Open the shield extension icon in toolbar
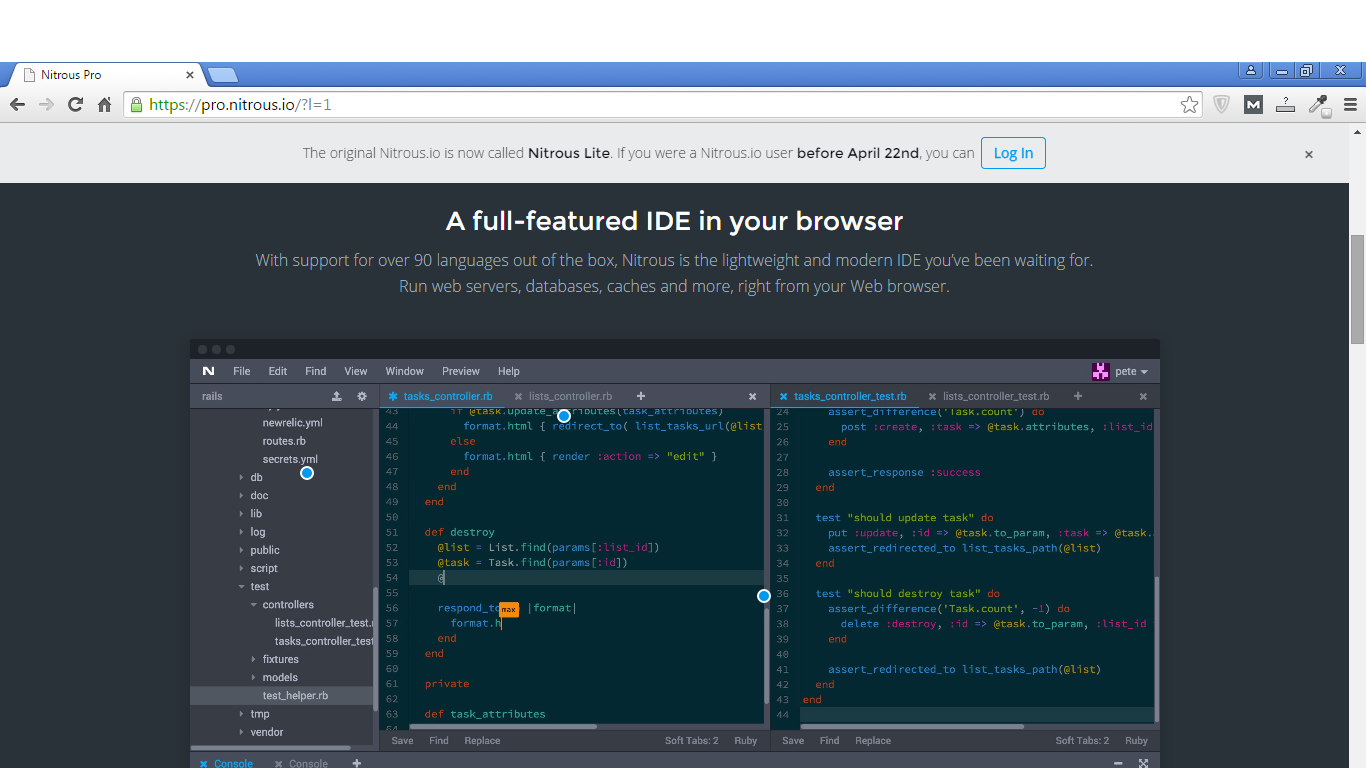1366x768 pixels. pos(1221,104)
